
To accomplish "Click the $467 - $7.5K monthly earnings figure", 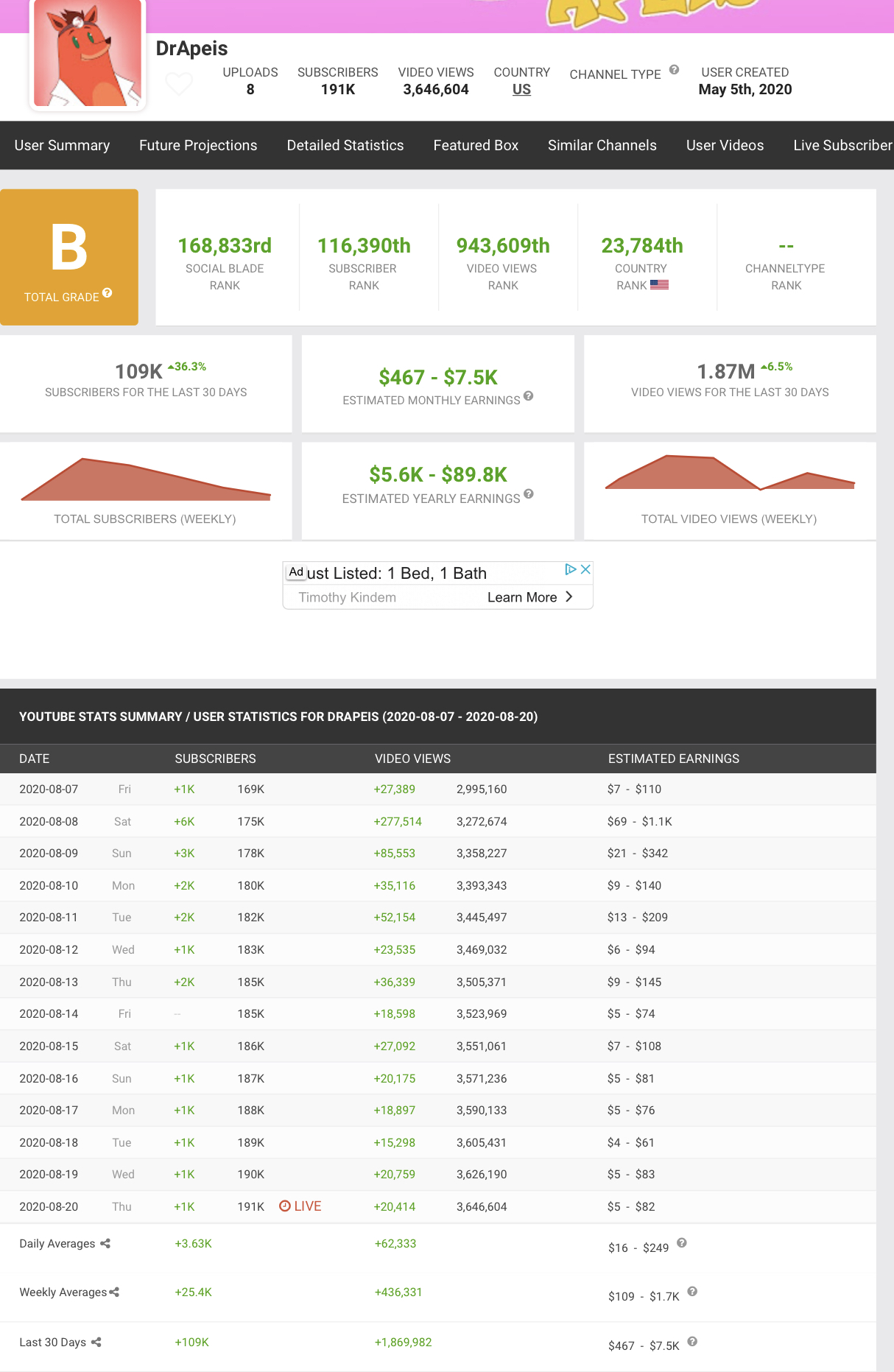I will point(438,377).
